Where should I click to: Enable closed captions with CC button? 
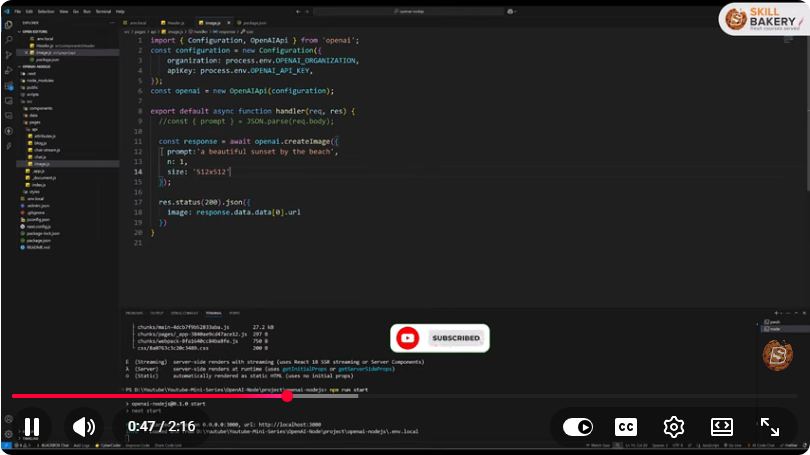point(626,427)
